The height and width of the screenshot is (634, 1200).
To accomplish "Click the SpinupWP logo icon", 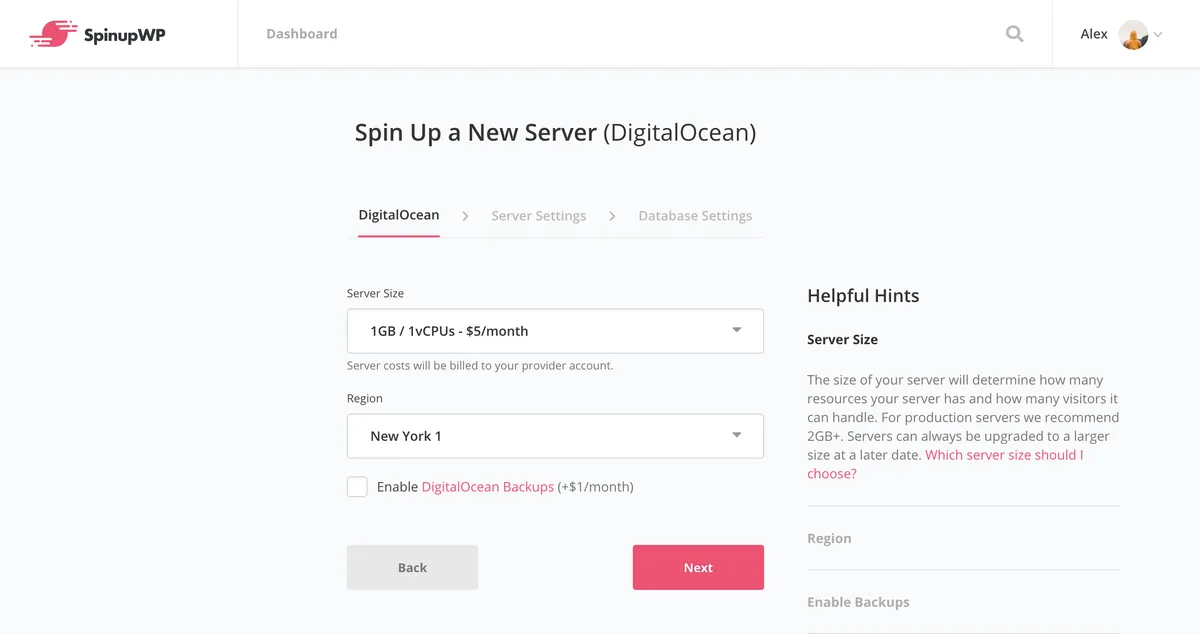I will (x=53, y=34).
